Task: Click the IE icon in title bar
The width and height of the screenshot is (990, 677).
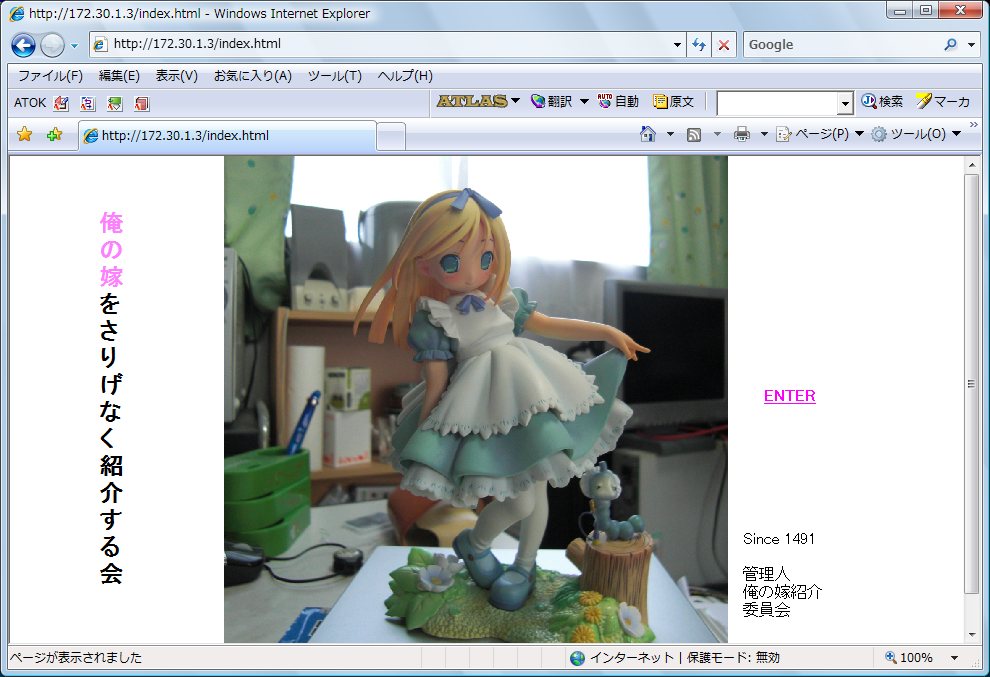Action: coord(17,13)
